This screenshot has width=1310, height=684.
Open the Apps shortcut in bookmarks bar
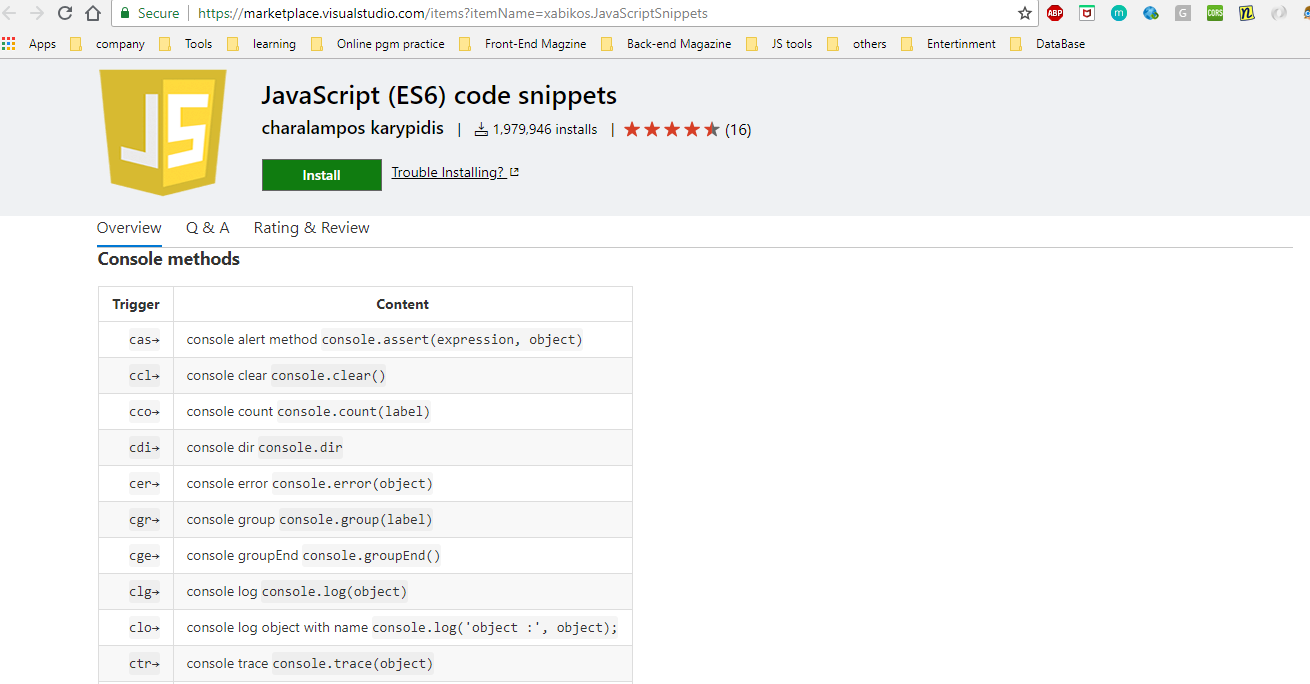click(x=30, y=44)
